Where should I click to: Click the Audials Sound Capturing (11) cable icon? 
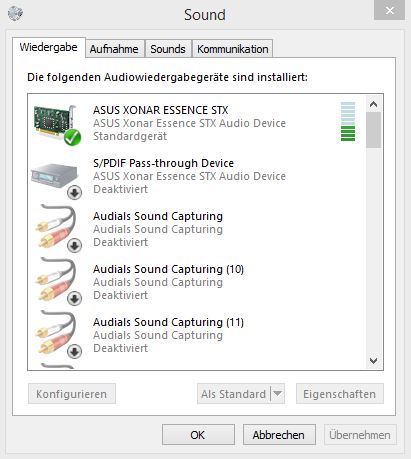coord(57,334)
